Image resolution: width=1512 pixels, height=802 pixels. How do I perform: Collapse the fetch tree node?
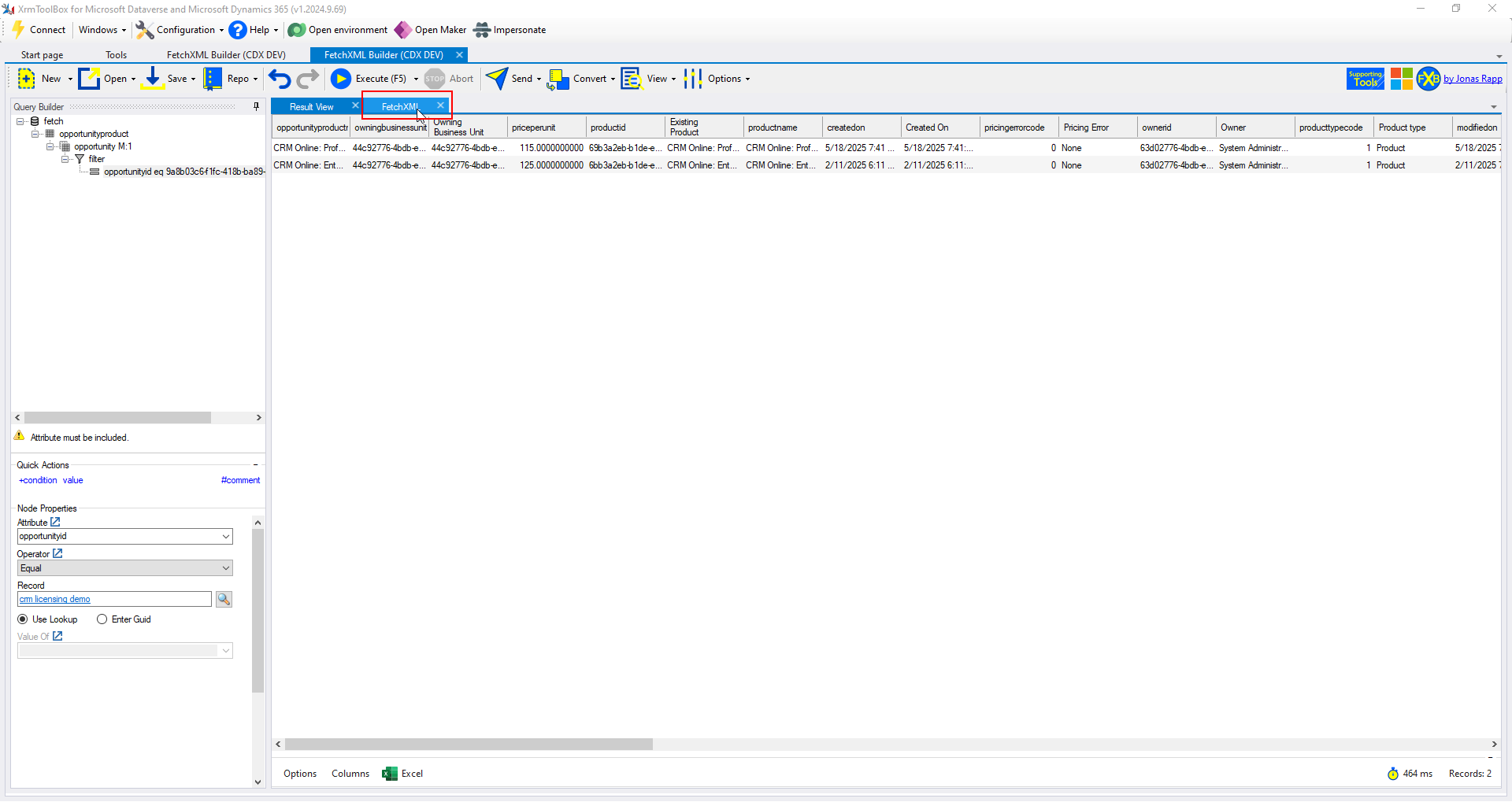point(20,121)
